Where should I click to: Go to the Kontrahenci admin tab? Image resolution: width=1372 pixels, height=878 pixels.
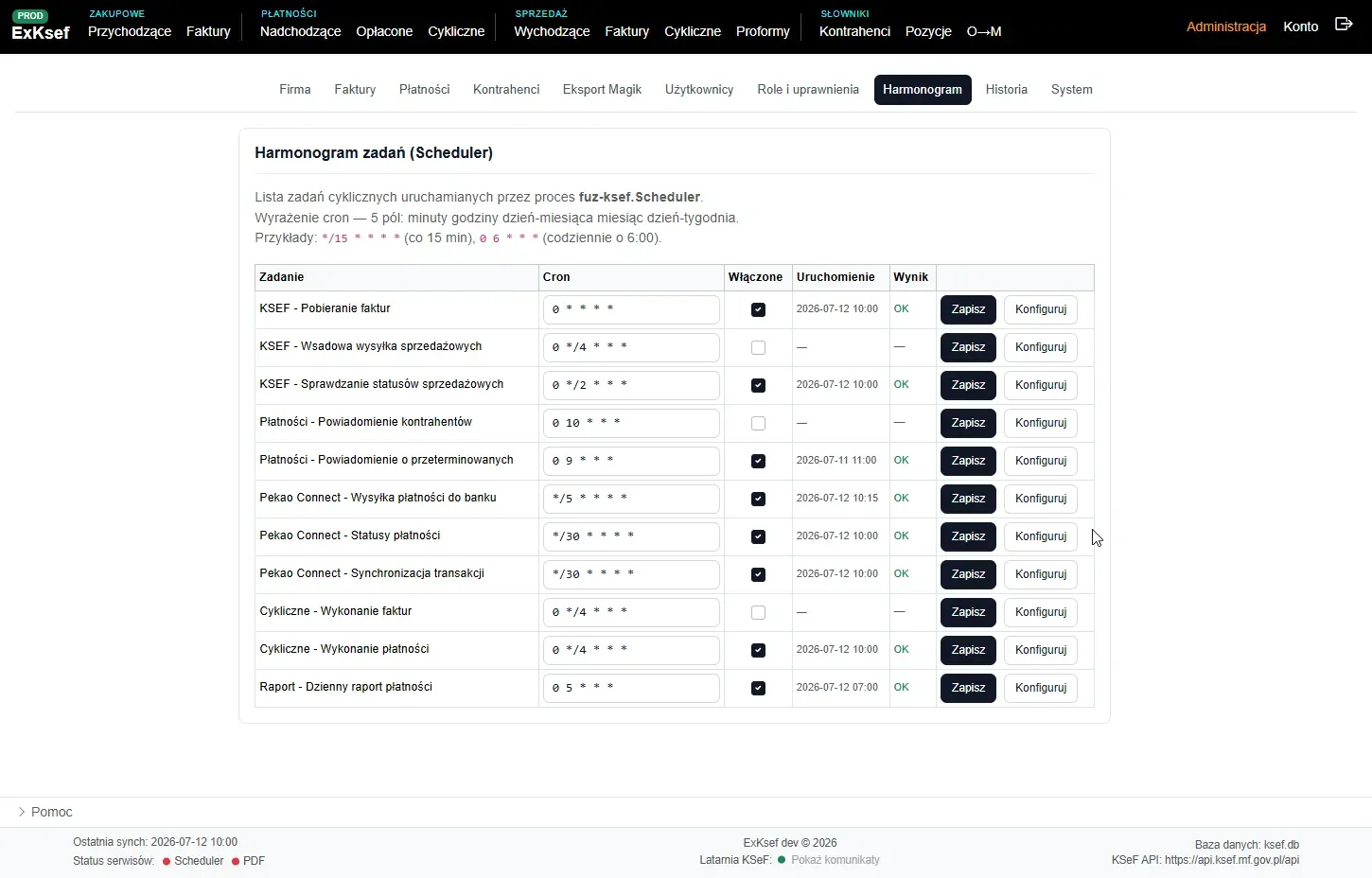pyautogui.click(x=506, y=90)
